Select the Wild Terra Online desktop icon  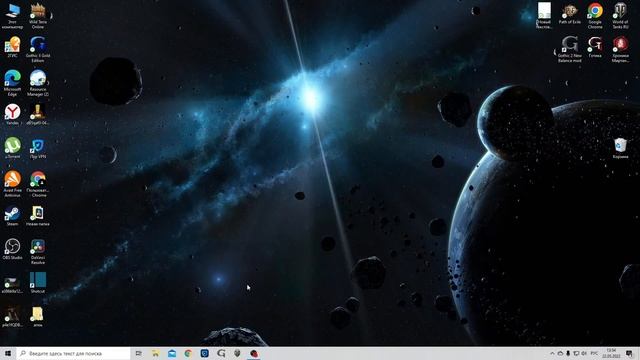38,16
